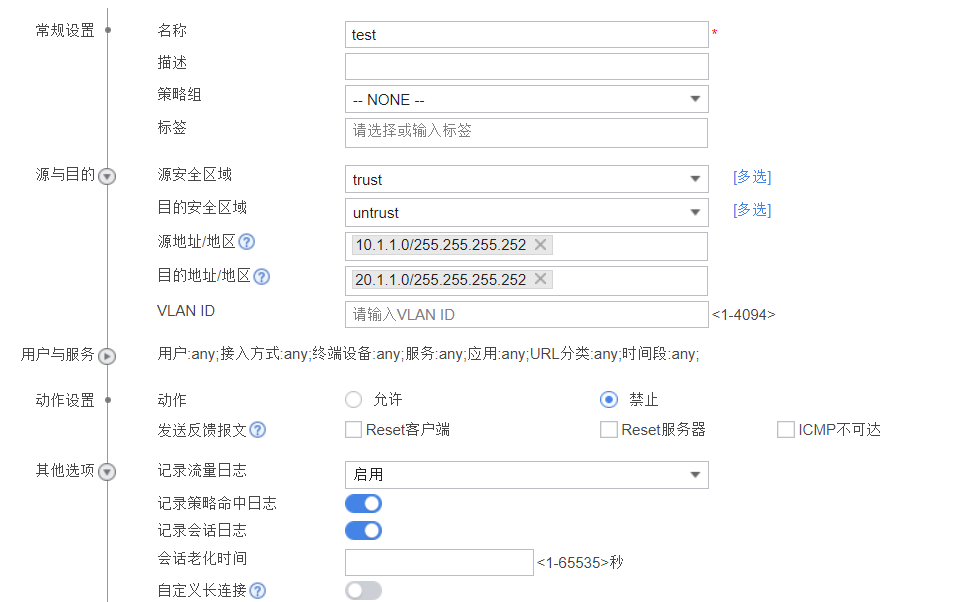Enable the ICMP不可达 checkbox

(786, 430)
